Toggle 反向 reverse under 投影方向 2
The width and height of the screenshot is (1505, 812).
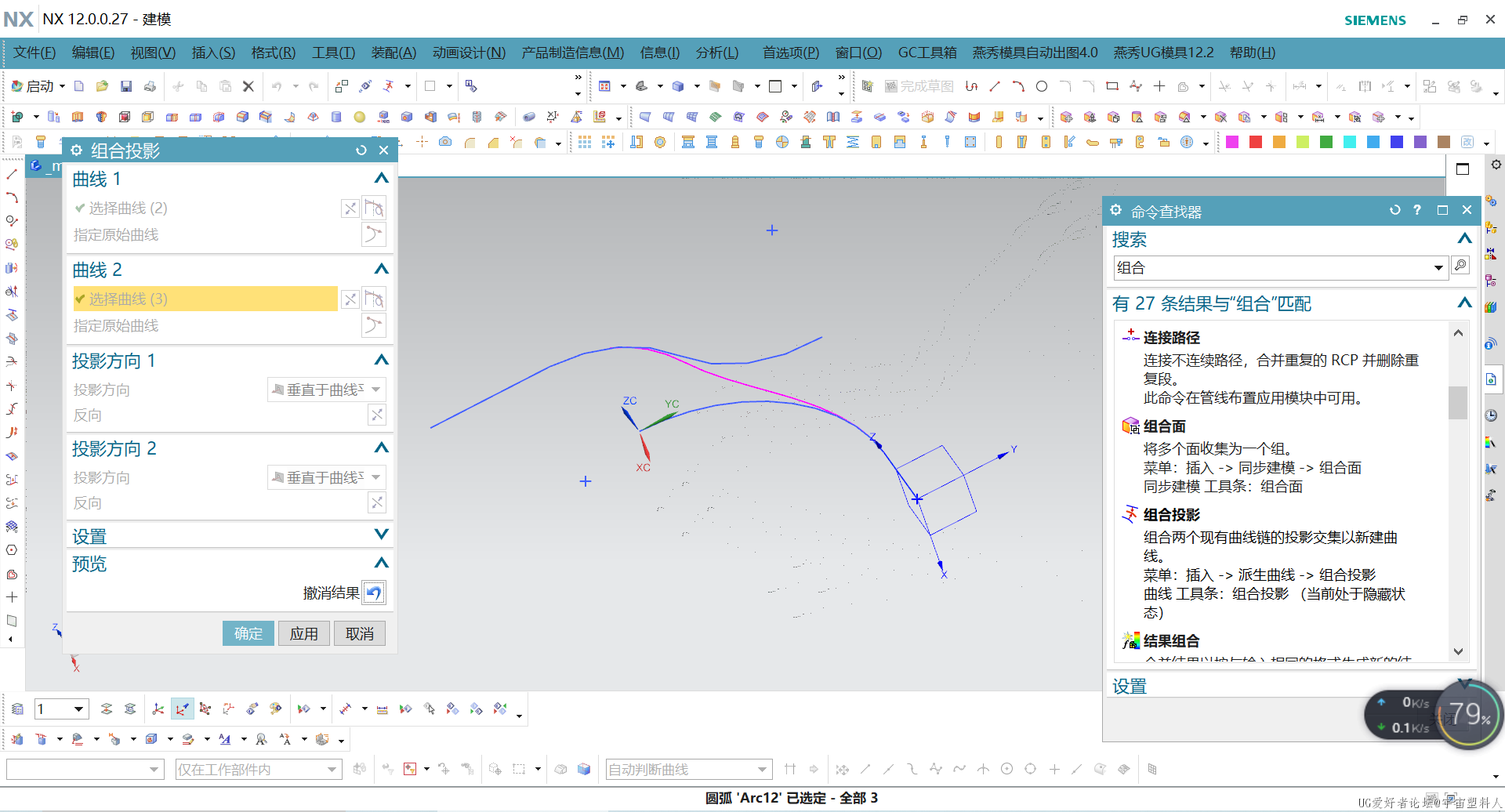click(x=377, y=502)
